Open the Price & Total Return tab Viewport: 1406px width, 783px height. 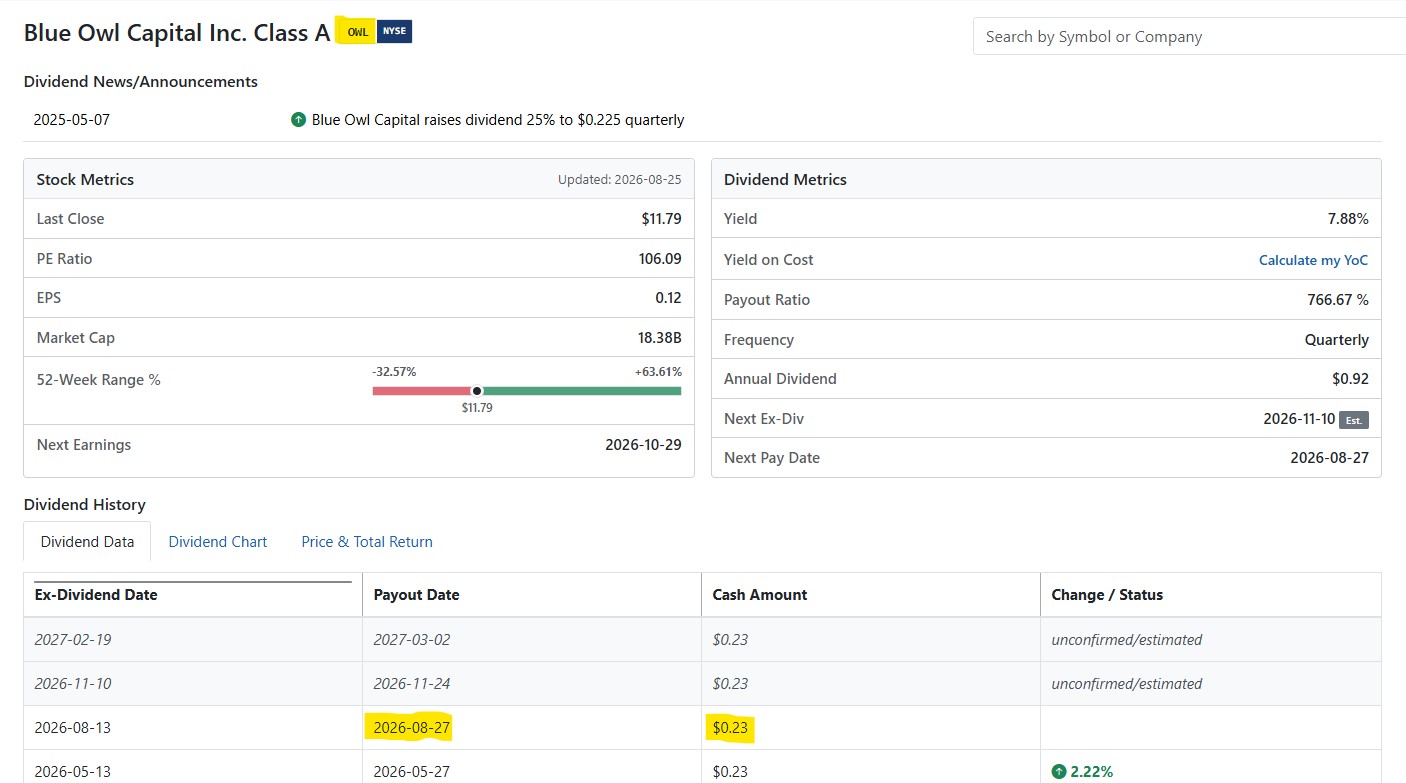(367, 542)
